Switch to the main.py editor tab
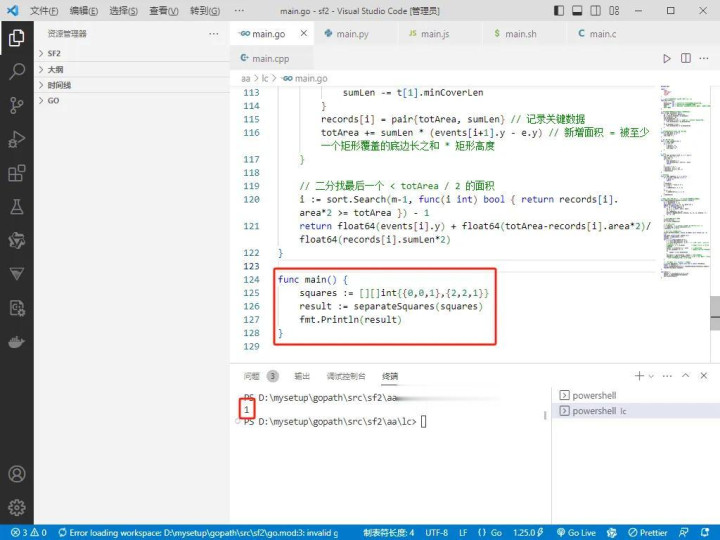Image resolution: width=720 pixels, height=540 pixels. [346, 34]
